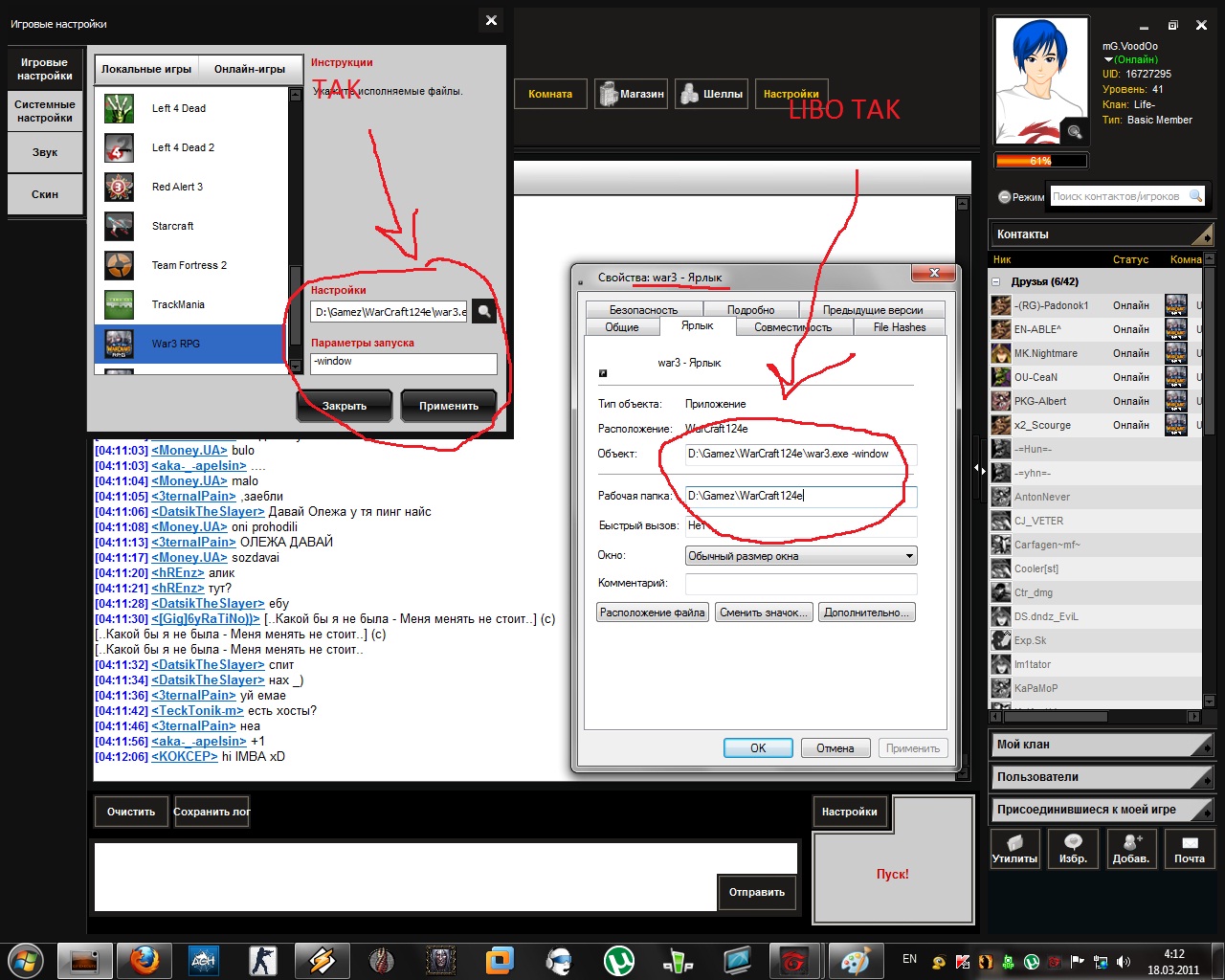Open the Почта mail icon
This screenshot has height=980, width=1225.
click(1190, 848)
